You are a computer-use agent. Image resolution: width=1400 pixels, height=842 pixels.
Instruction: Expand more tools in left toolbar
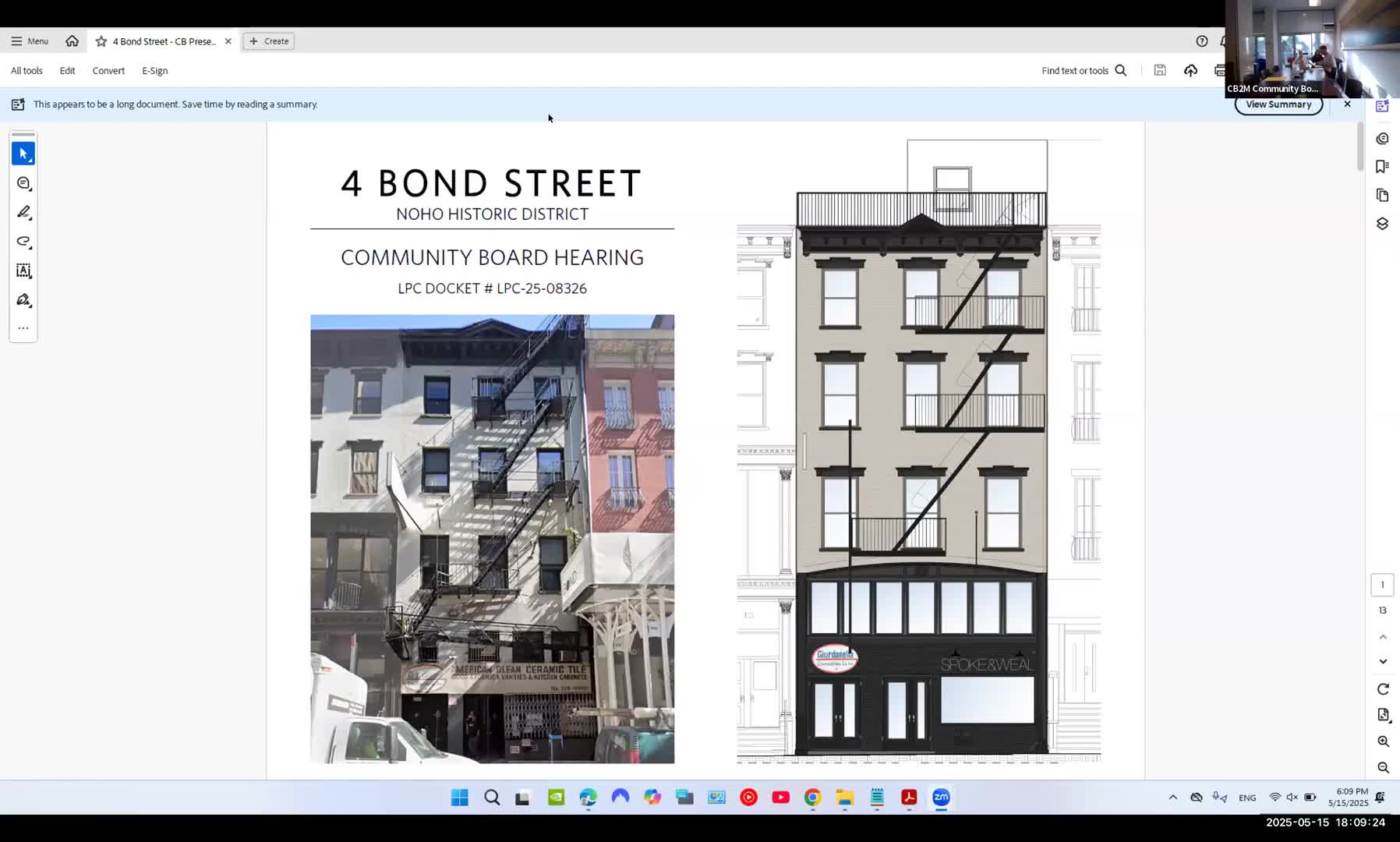pos(23,328)
